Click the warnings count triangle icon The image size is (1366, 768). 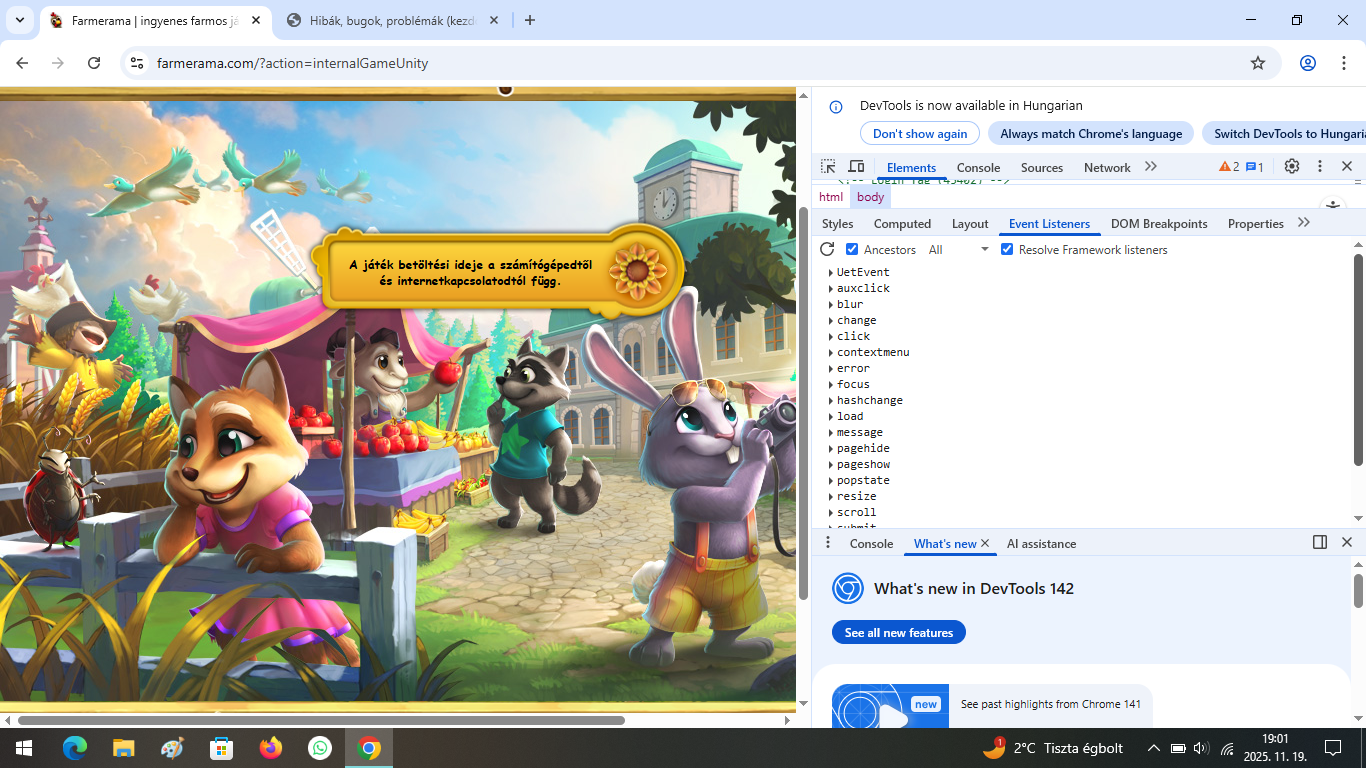coord(1225,167)
